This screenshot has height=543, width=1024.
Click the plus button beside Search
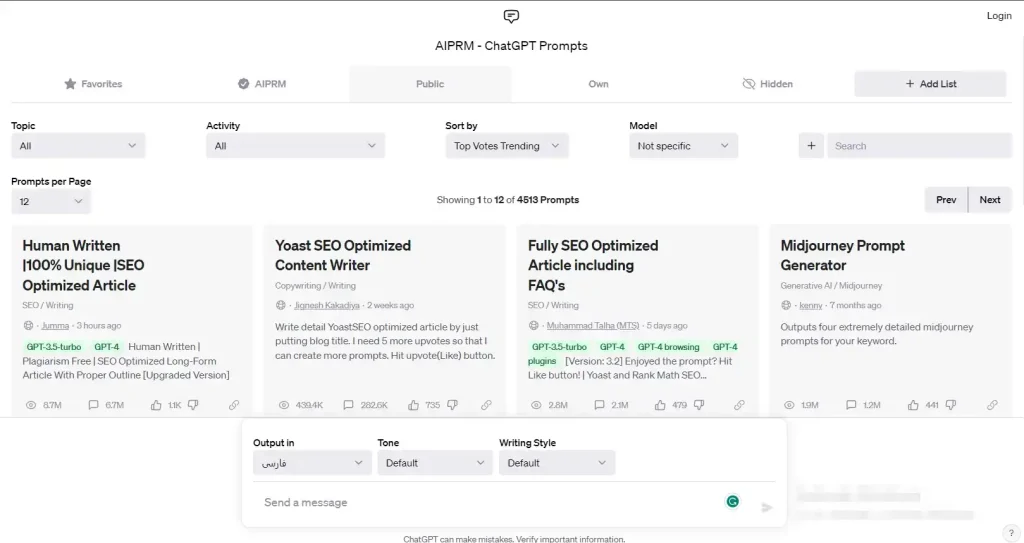tap(811, 146)
